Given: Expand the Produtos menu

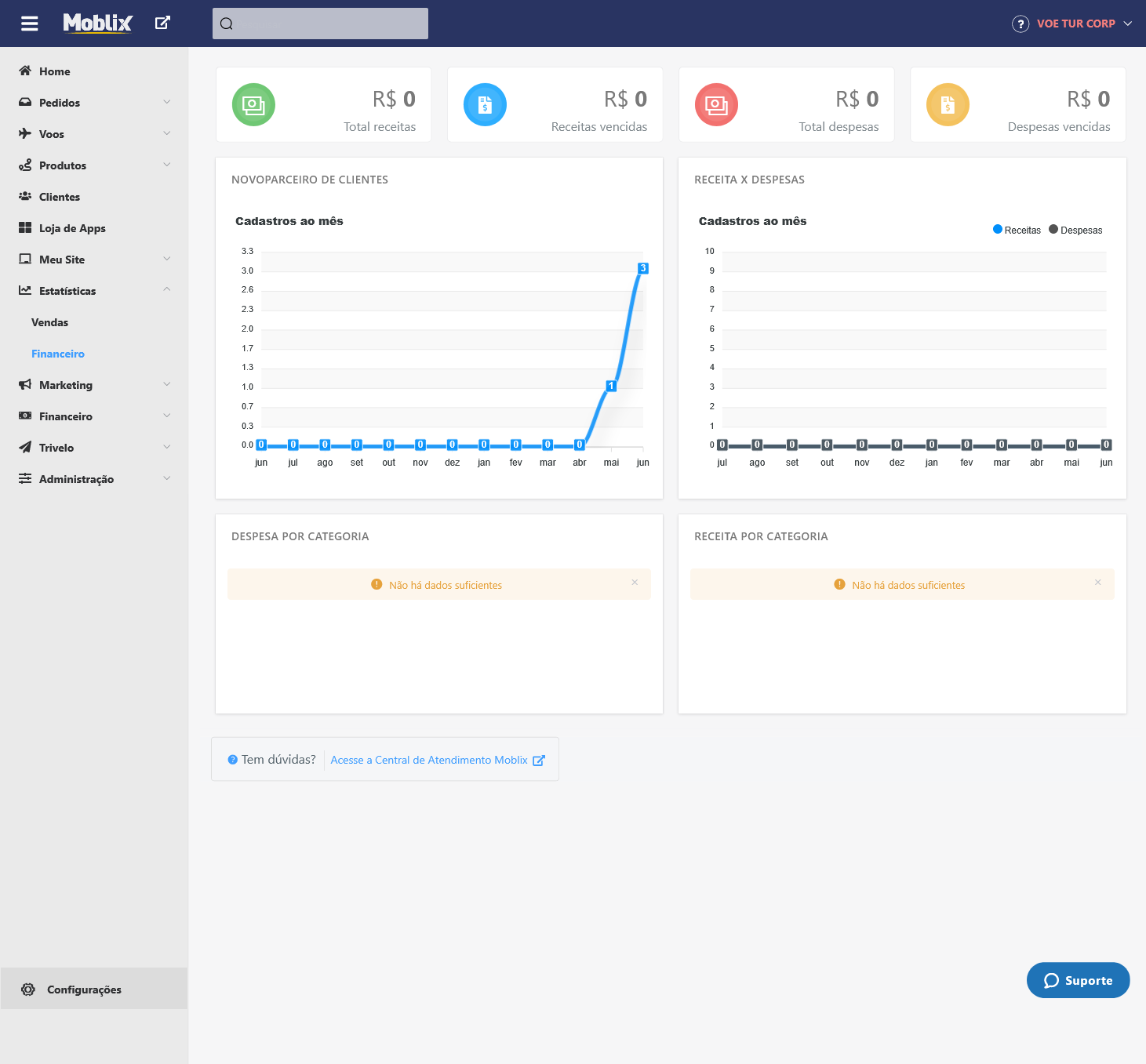Looking at the screenshot, I should point(167,165).
